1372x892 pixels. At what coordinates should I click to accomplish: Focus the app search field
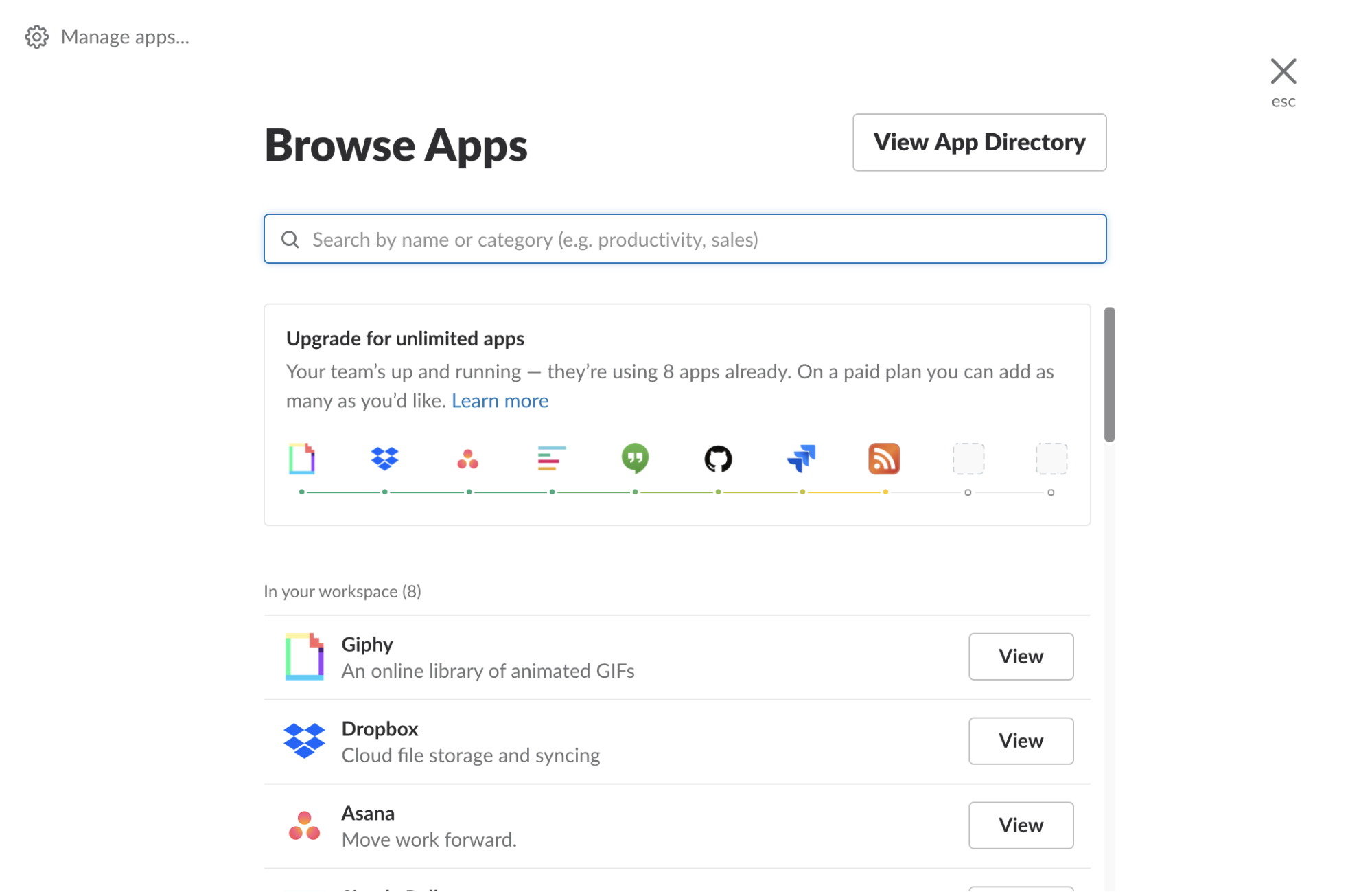pos(685,239)
